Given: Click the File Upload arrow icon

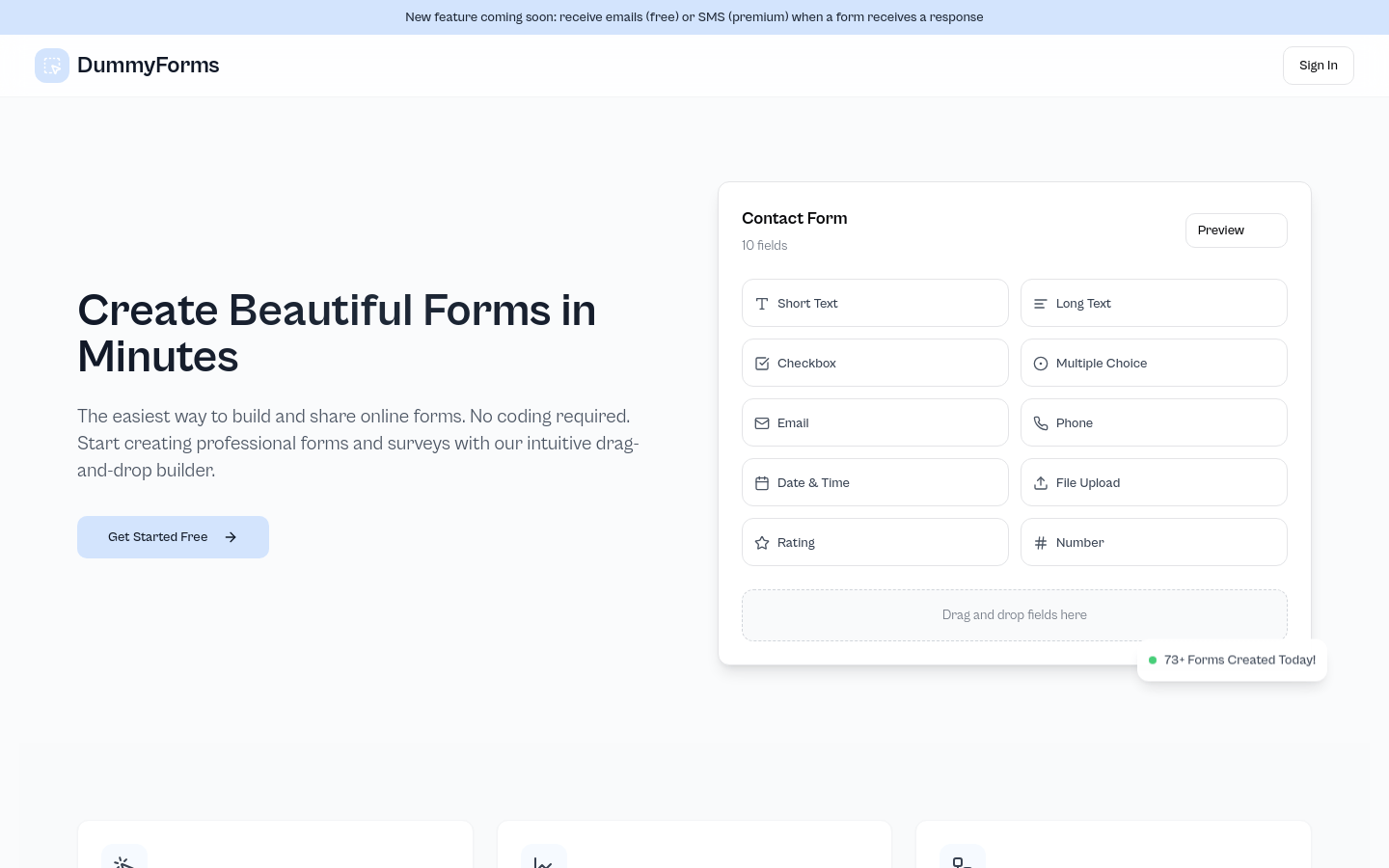Looking at the screenshot, I should (1041, 483).
